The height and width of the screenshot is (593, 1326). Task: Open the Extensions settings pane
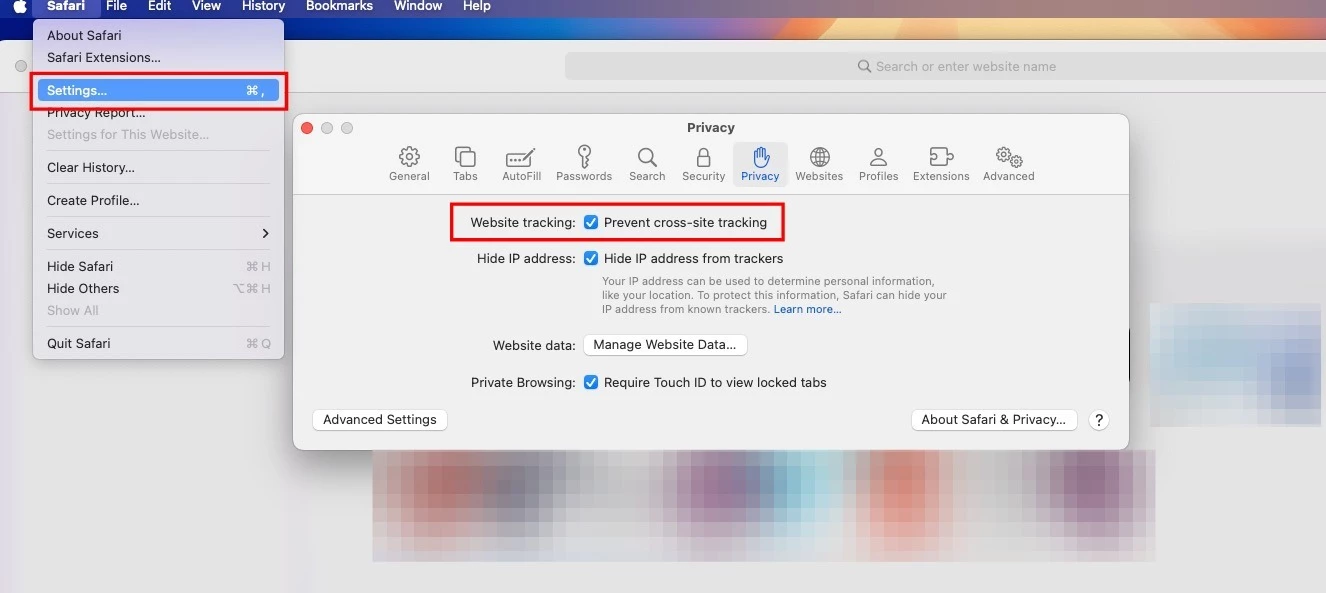tap(941, 164)
